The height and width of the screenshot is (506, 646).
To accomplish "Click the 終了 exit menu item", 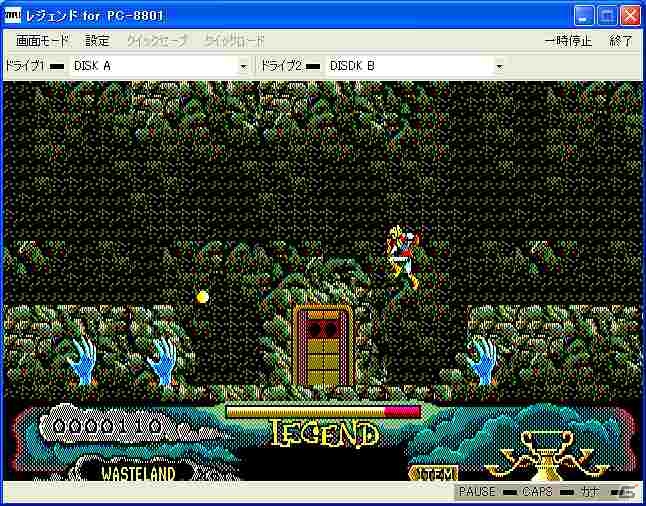I will click(621, 41).
